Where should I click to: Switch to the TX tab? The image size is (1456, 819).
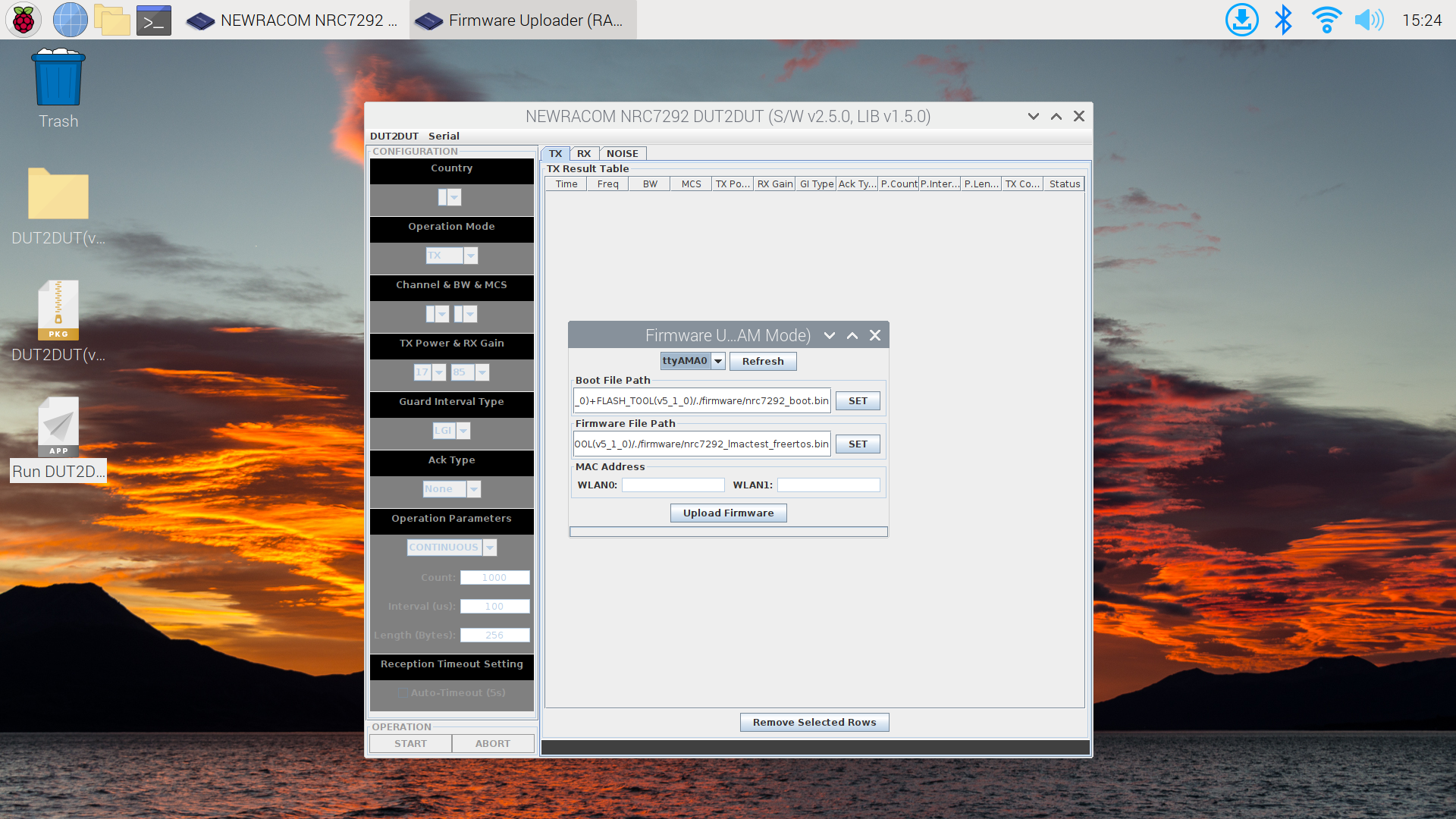pyautogui.click(x=555, y=153)
